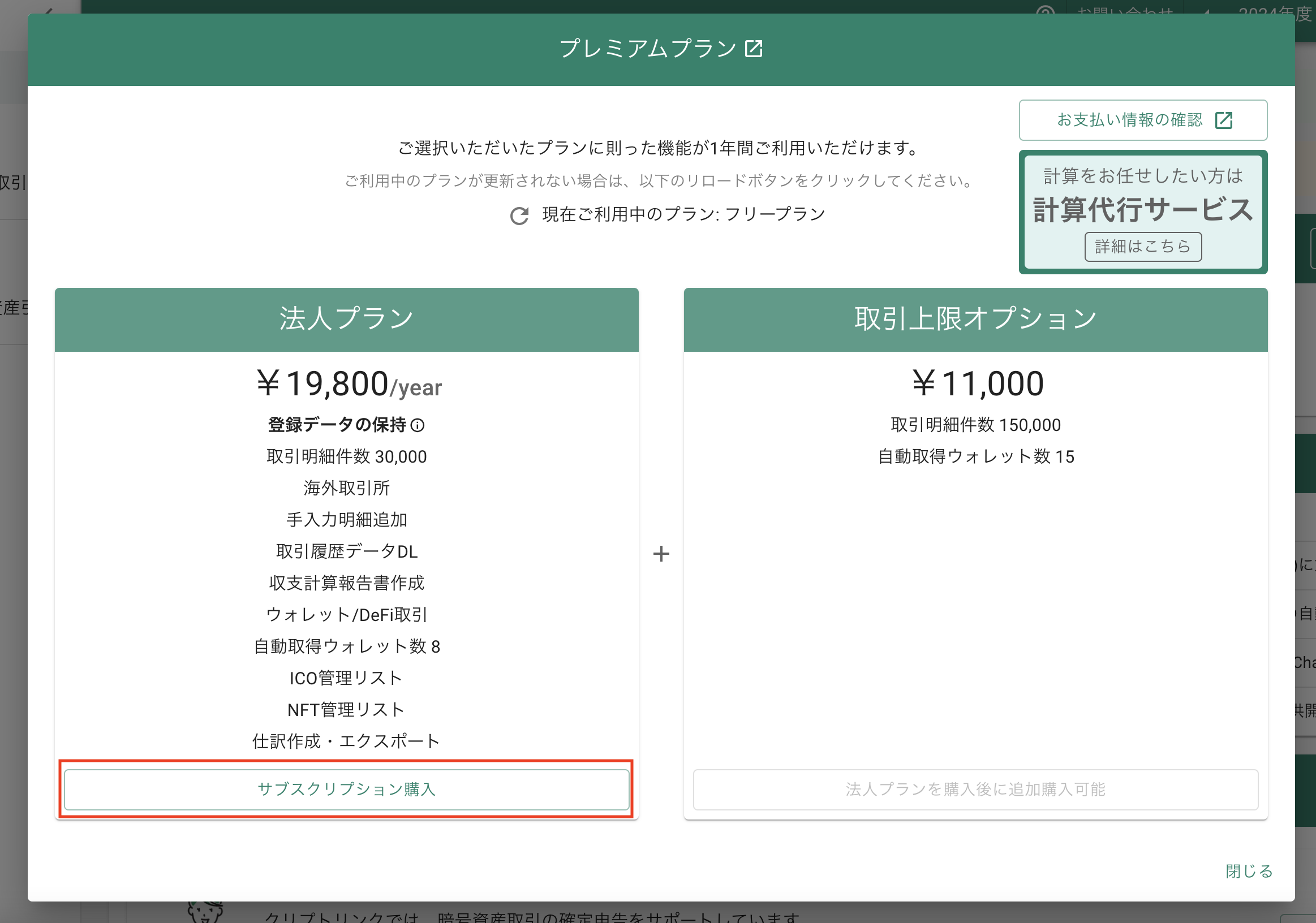Viewport: 1316px width, 923px height.
Task: Click the サブスクリプション購入 button
Action: click(346, 789)
